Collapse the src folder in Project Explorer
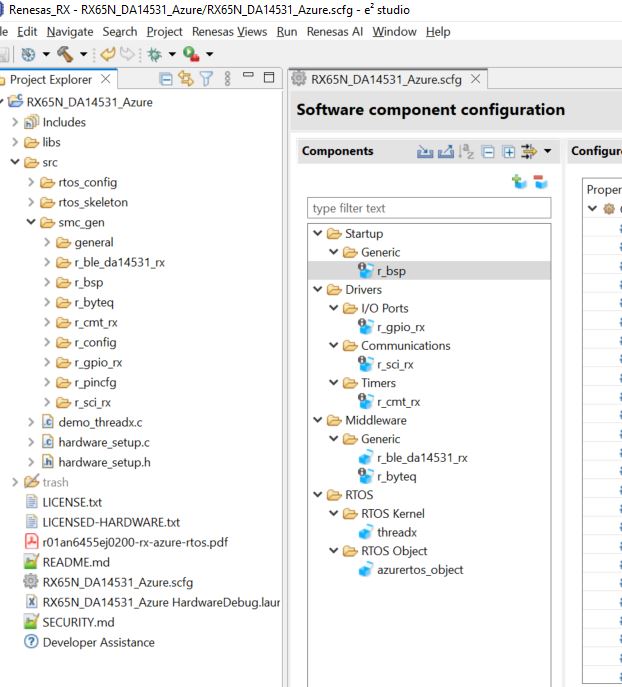622x687 pixels. (x=15, y=162)
